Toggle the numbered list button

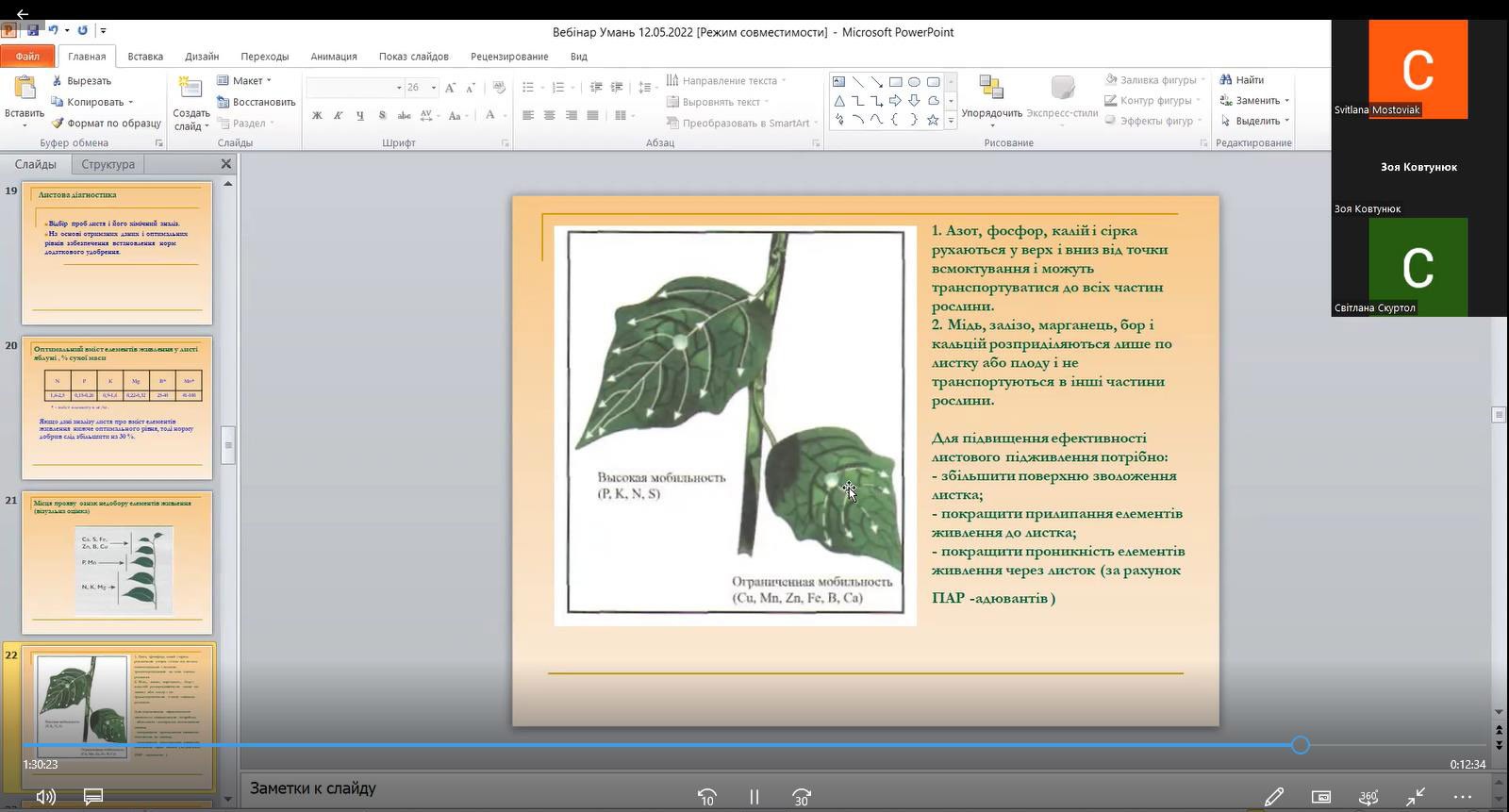(x=560, y=88)
